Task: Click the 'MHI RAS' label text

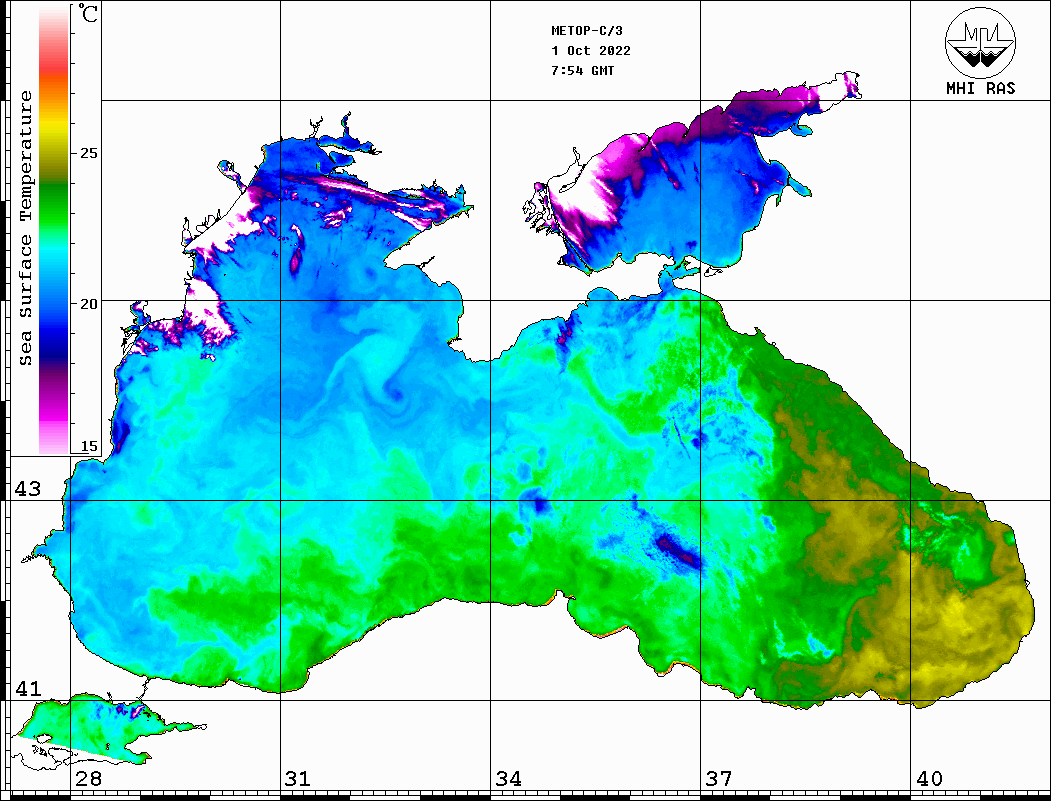Action: coord(981,88)
